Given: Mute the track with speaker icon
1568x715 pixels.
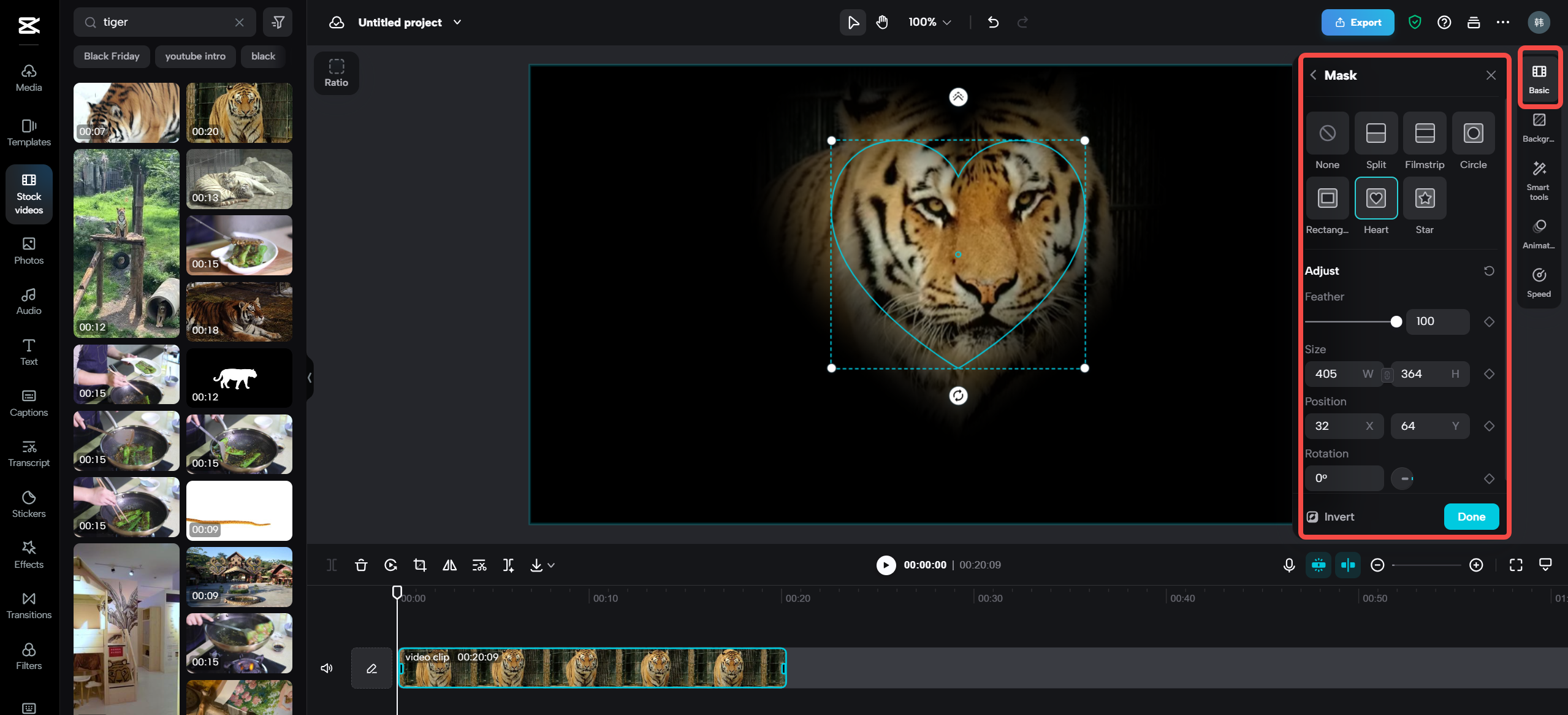Looking at the screenshot, I should pos(327,668).
